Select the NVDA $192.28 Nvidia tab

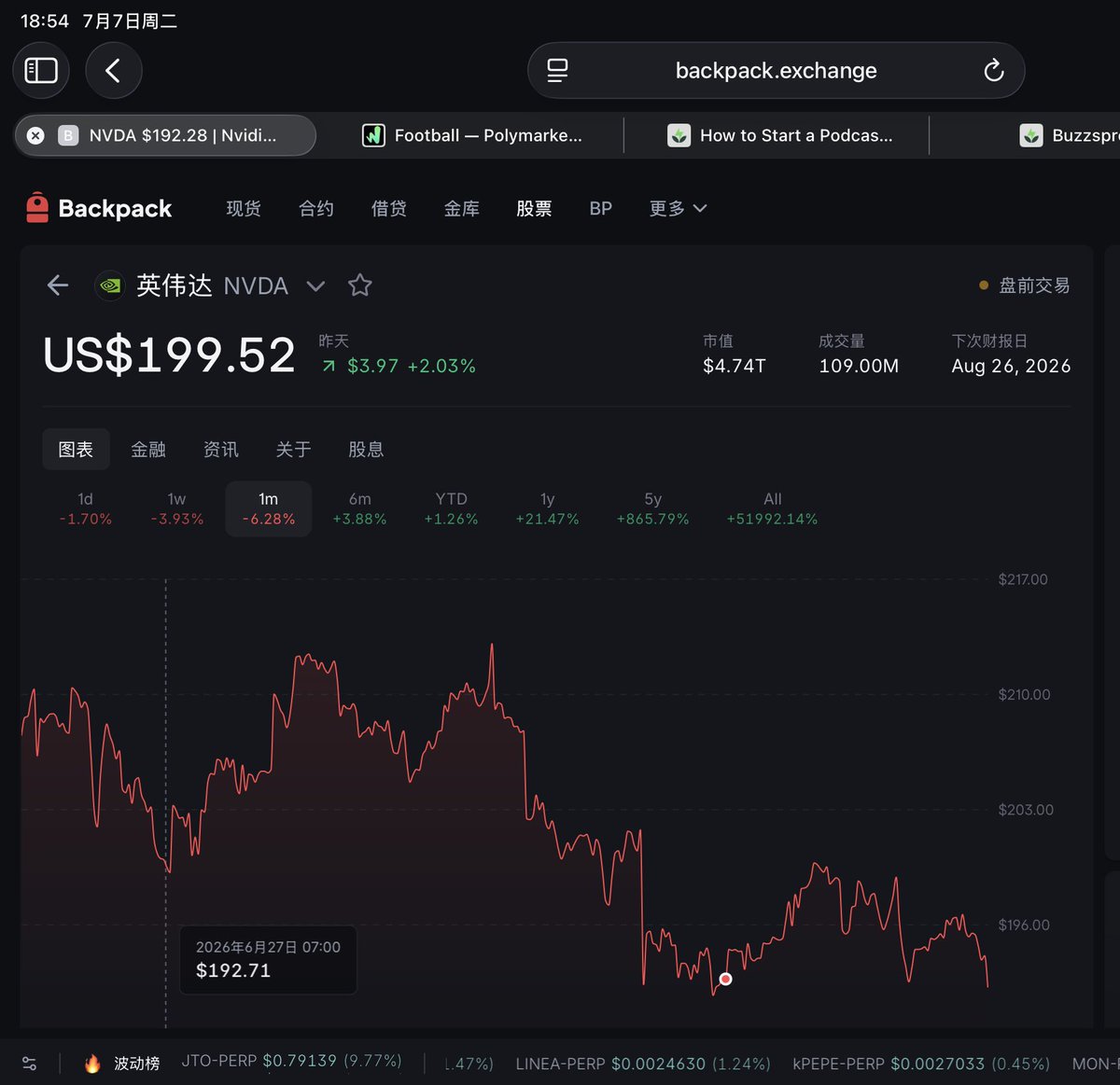[x=165, y=135]
